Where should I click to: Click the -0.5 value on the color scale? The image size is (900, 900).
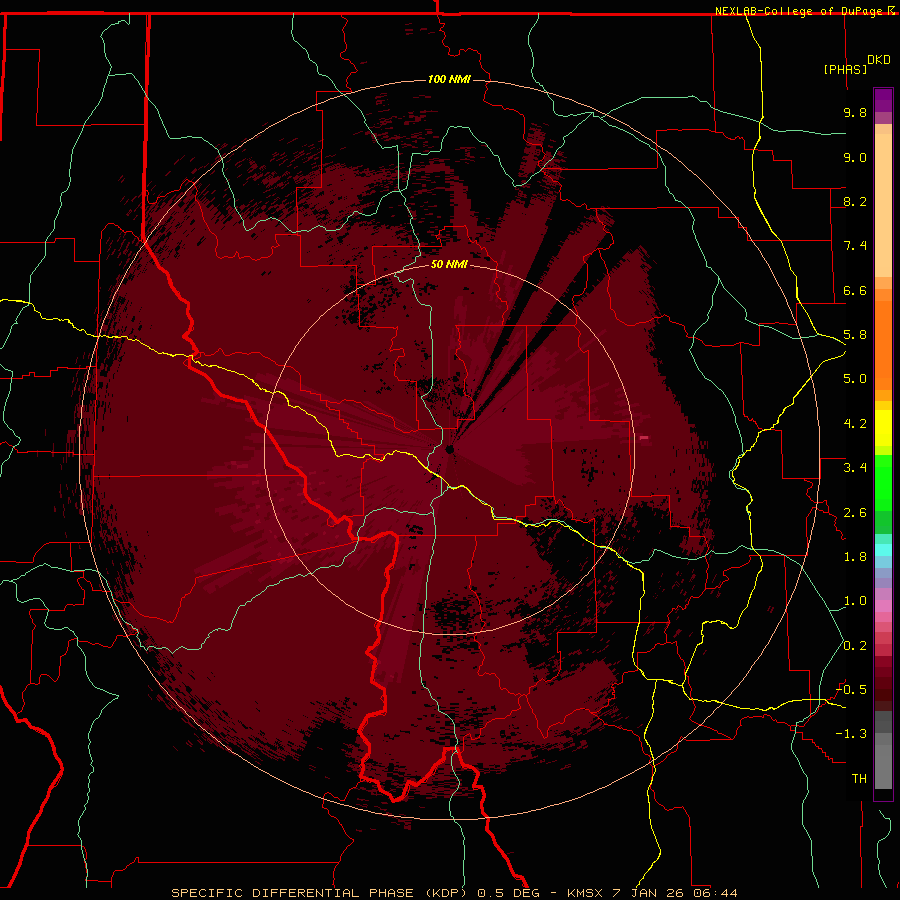851,690
